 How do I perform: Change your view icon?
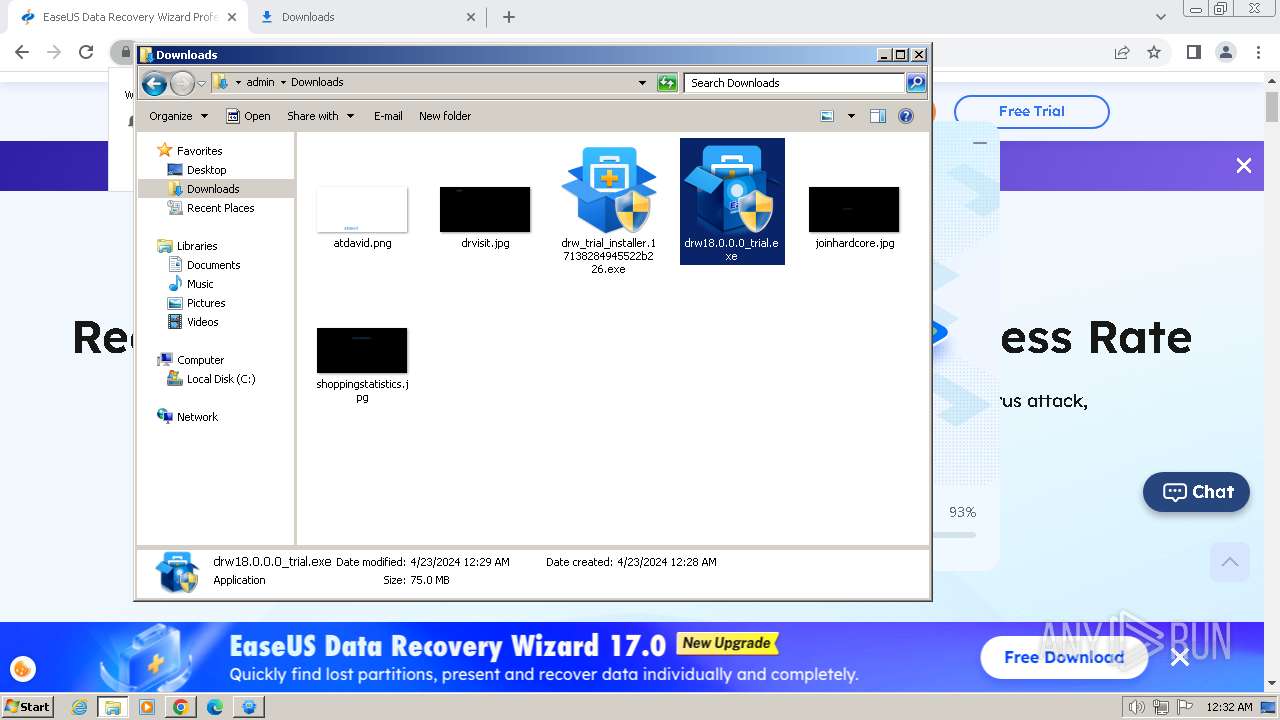click(x=827, y=116)
